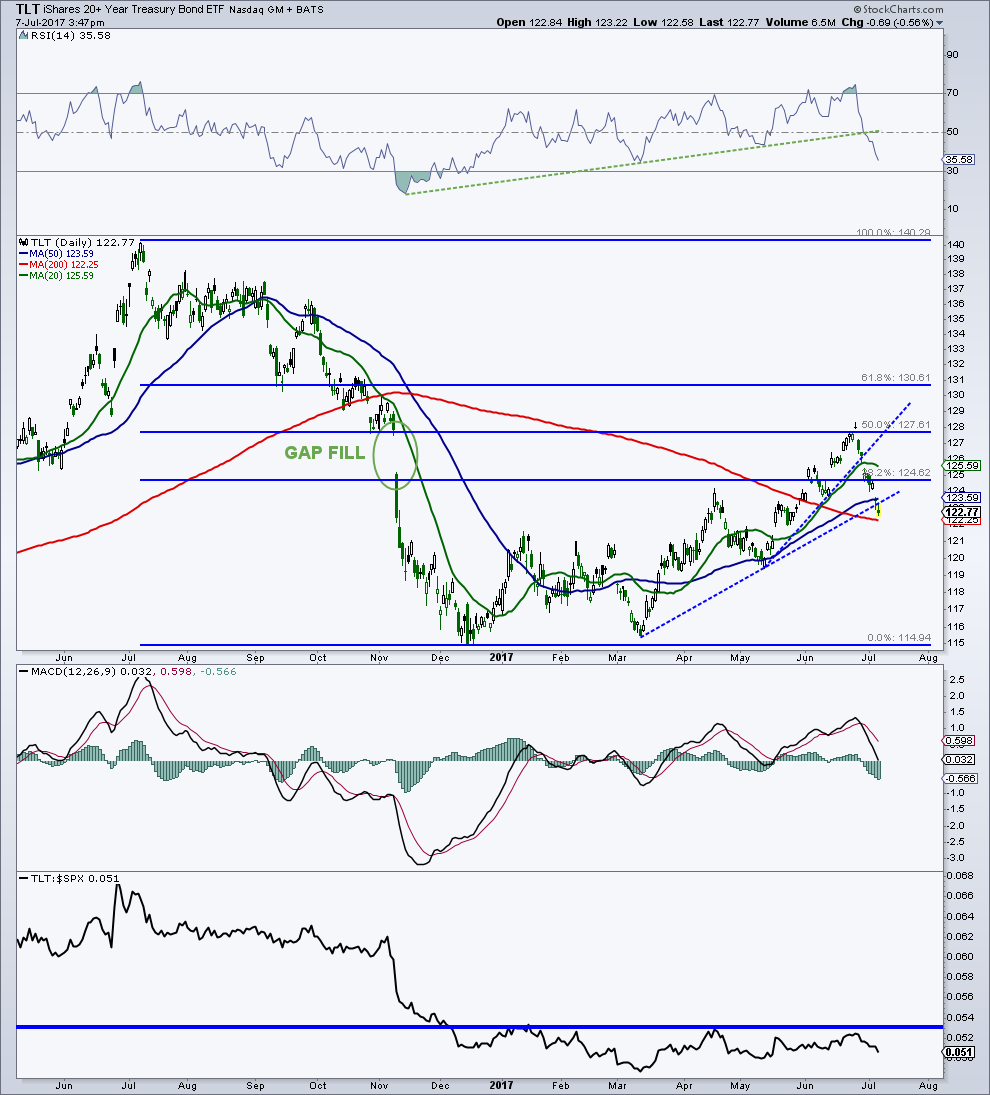Viewport: 990px width, 1095px height.
Task: Click the 100.0%: 140.29 Fibonacci label
Action: [894, 233]
